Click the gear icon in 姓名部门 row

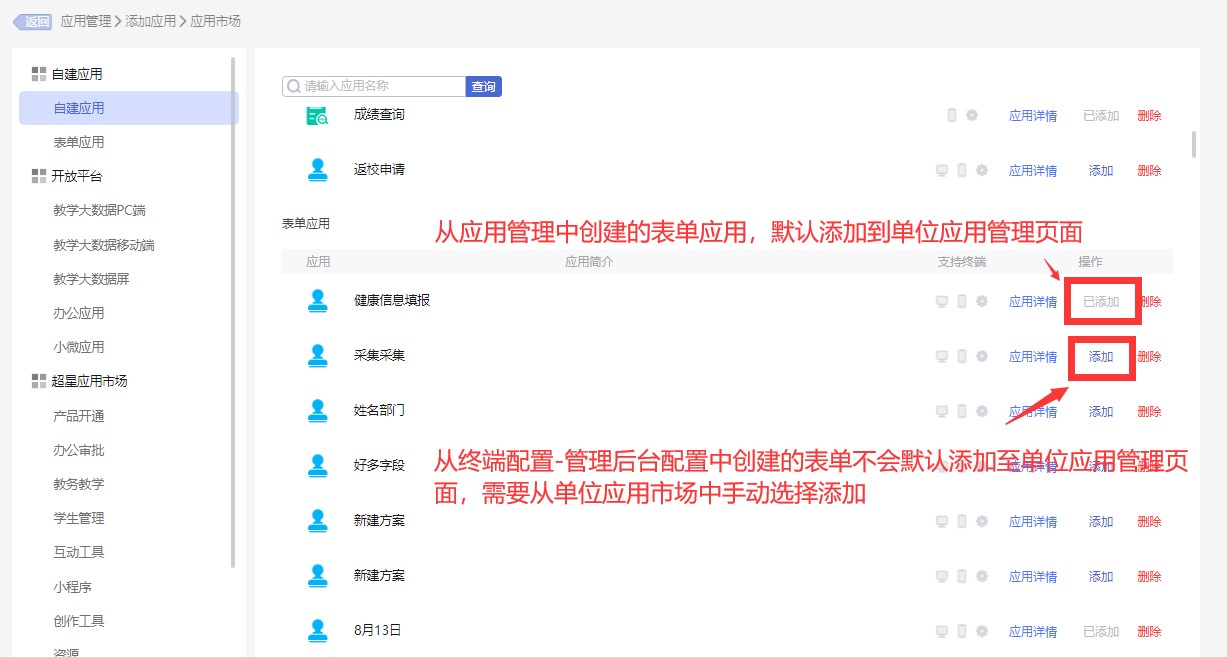pos(982,411)
